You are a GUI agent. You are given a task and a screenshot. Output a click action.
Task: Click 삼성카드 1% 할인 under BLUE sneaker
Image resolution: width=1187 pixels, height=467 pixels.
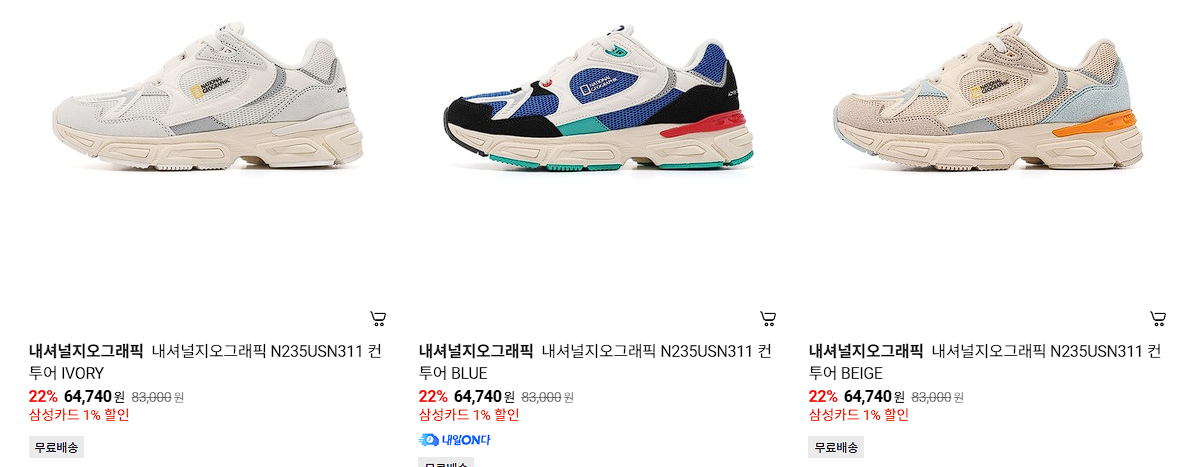click(x=469, y=415)
